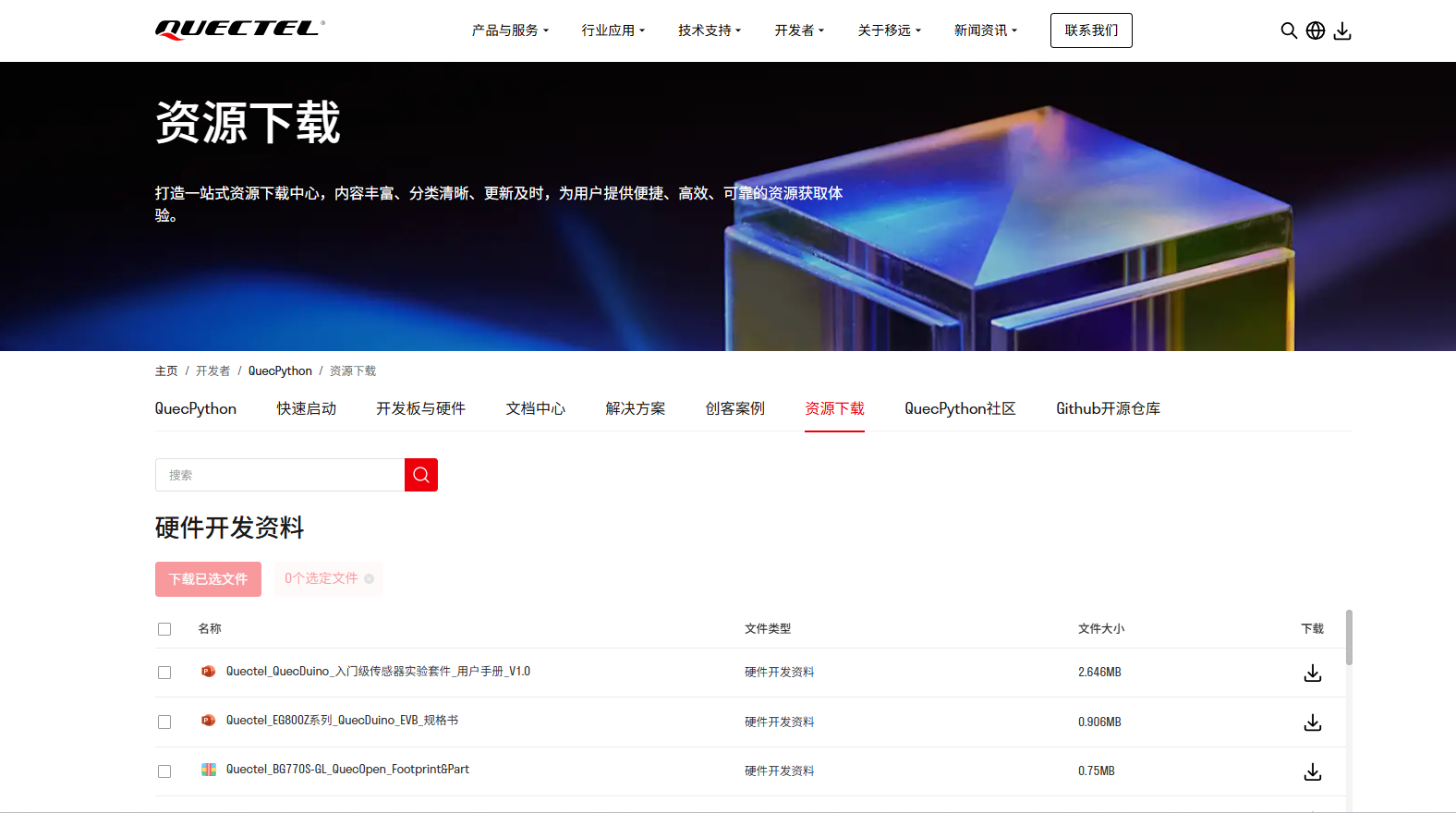Clear selection icon next to 0个选定文件
Image resolution: width=1456 pixels, height=813 pixels.
coord(369,579)
